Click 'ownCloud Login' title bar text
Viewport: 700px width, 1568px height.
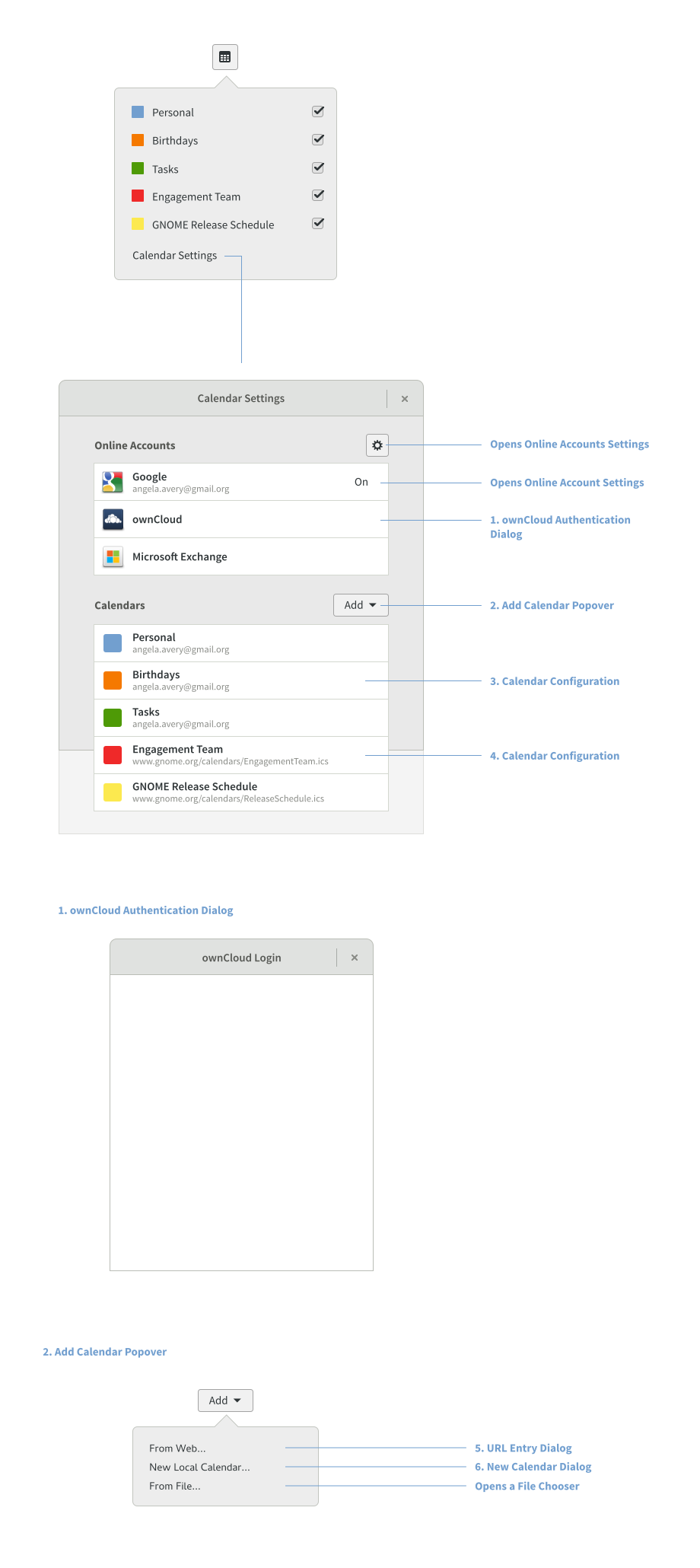click(241, 958)
